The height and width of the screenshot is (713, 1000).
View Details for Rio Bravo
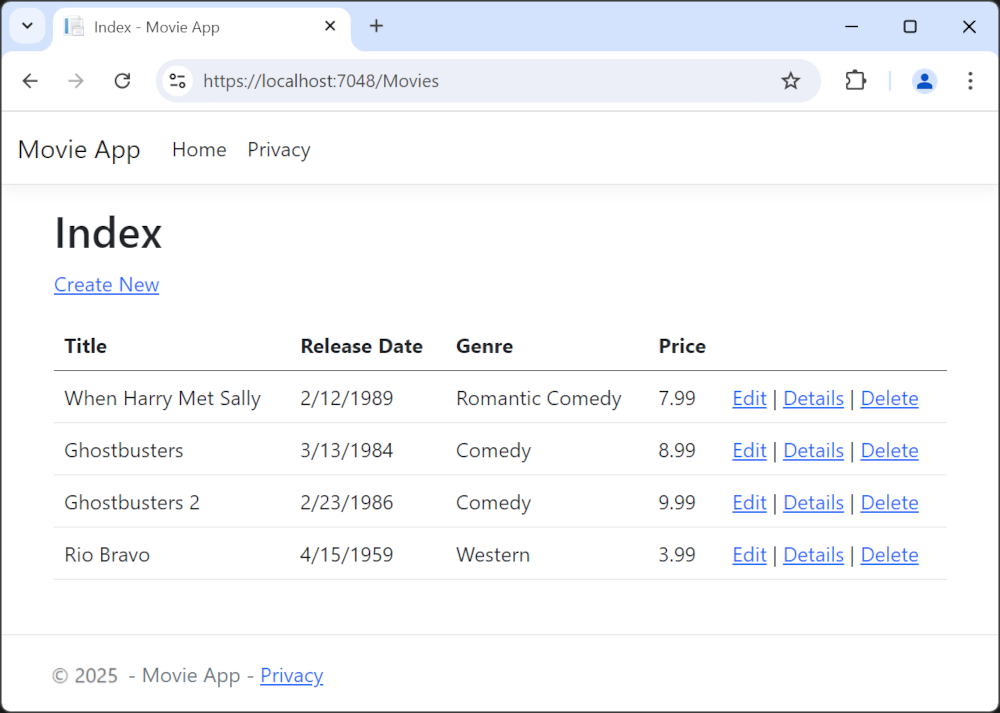pyautogui.click(x=813, y=554)
